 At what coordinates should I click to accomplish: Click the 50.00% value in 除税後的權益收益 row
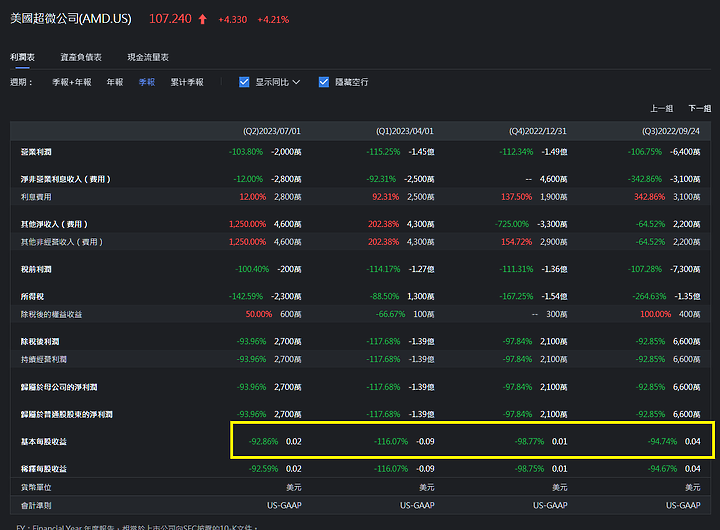259,315
